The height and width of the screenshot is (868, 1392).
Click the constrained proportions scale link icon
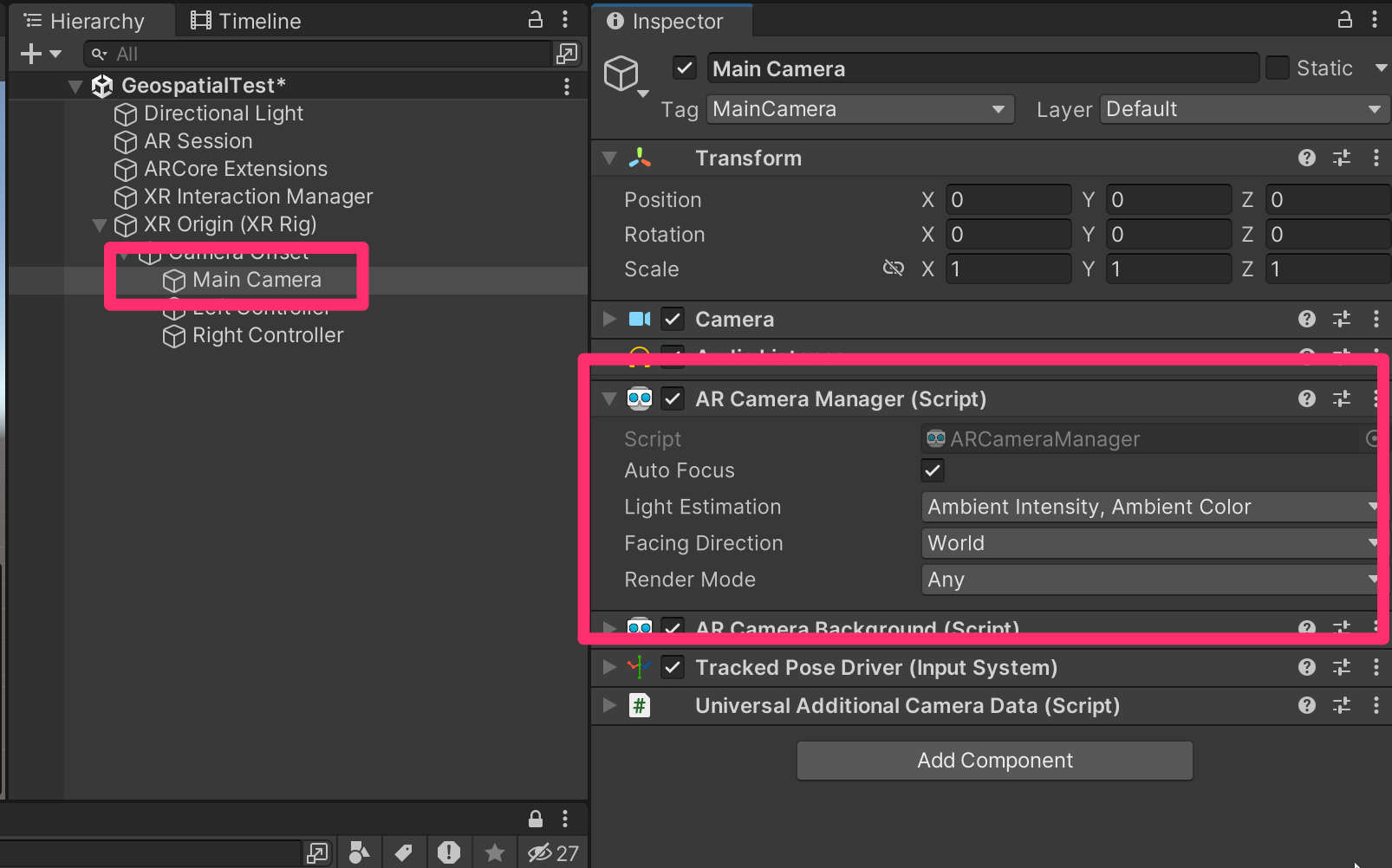[893, 269]
